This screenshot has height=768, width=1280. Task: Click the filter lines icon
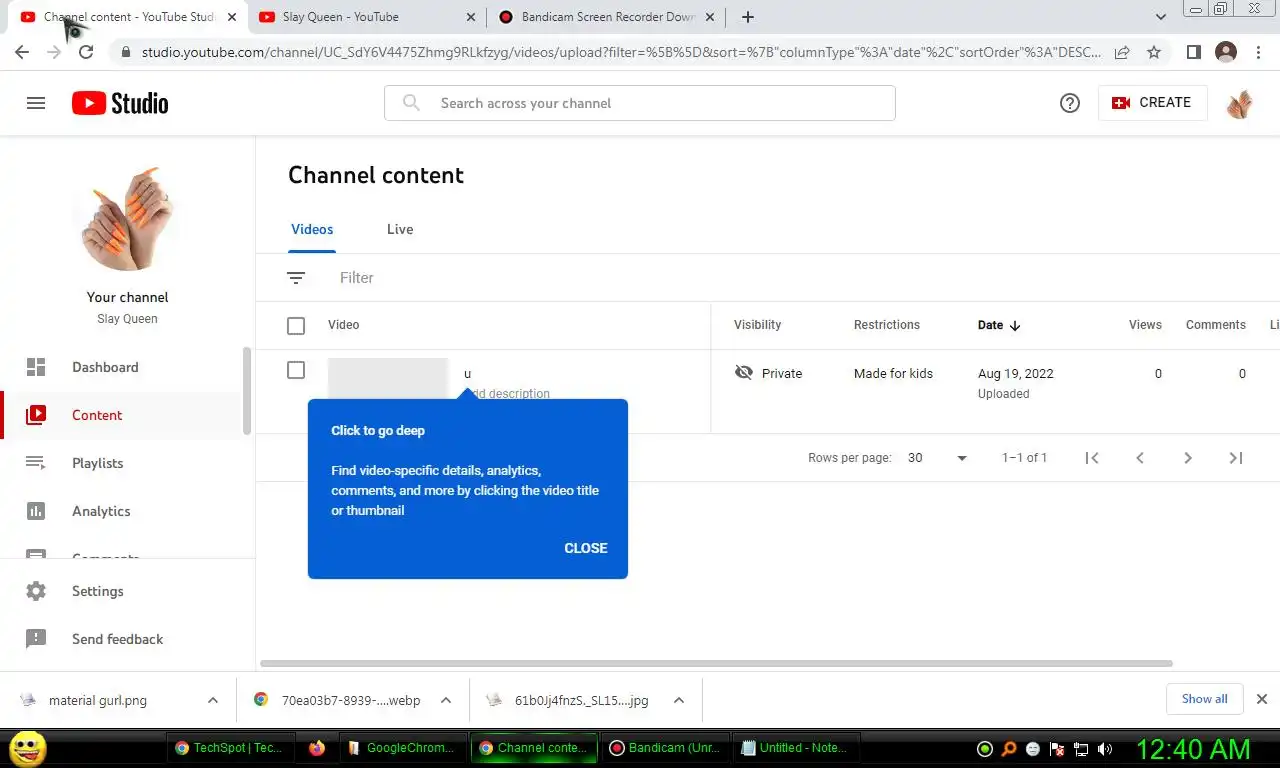[296, 278]
